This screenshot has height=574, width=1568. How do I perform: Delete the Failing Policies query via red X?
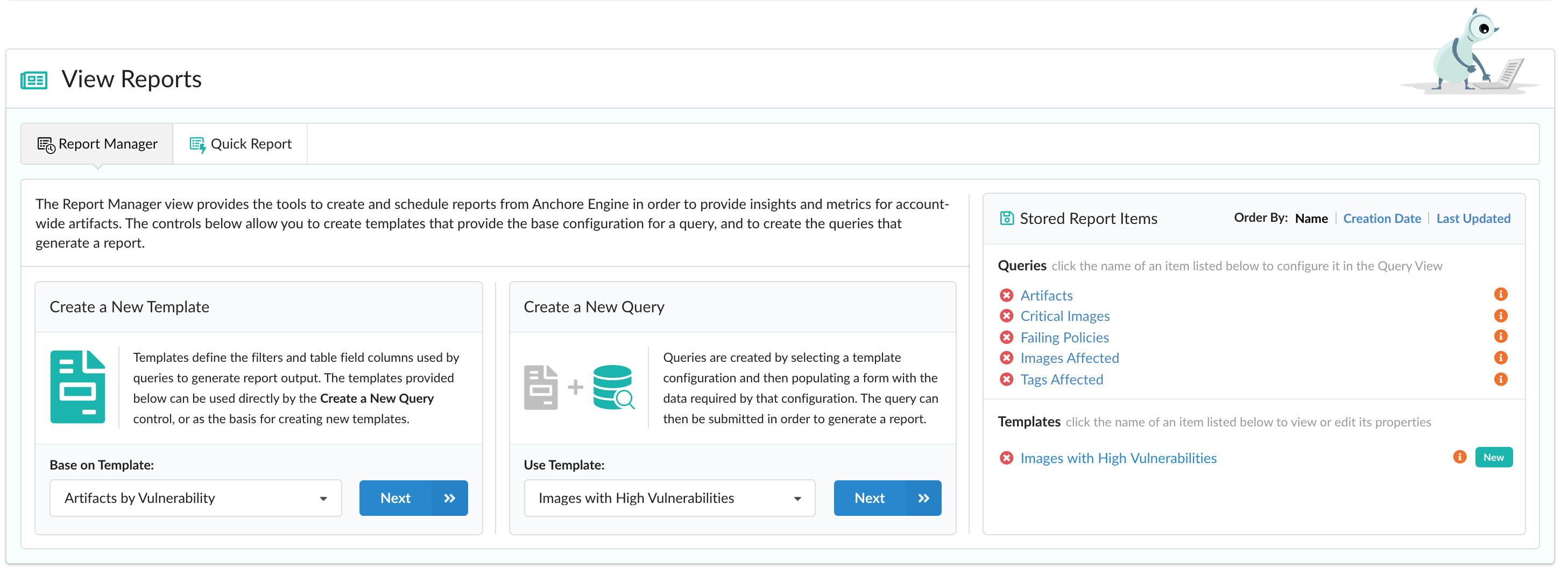(x=1006, y=337)
